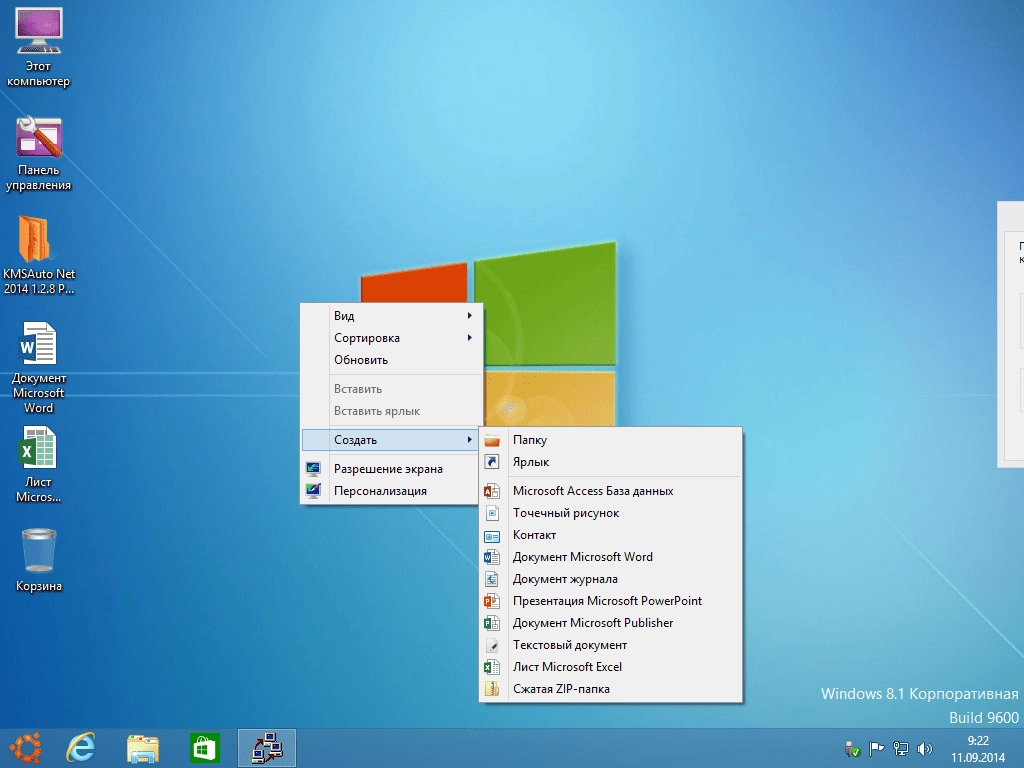This screenshot has height=768, width=1024.
Task: Select Создать in the context menu
Action: point(391,440)
